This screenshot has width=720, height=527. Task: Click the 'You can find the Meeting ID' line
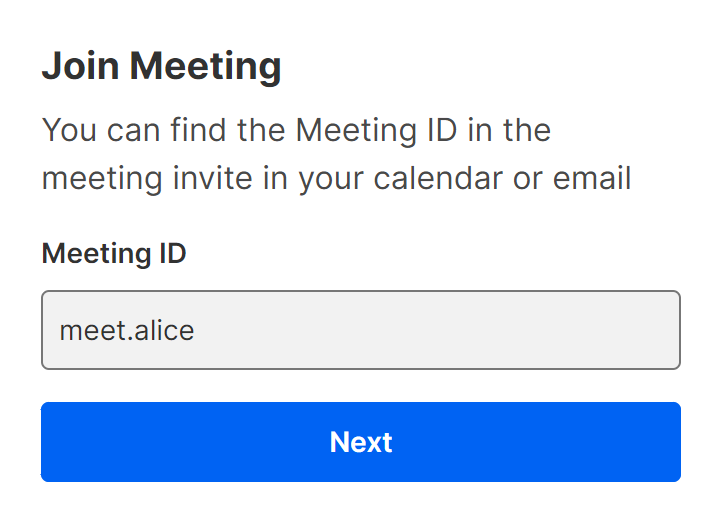pyautogui.click(x=297, y=130)
